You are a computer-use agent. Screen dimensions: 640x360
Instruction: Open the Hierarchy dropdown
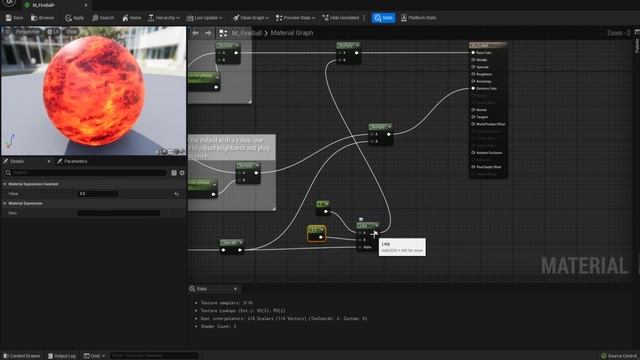pyautogui.click(x=163, y=18)
